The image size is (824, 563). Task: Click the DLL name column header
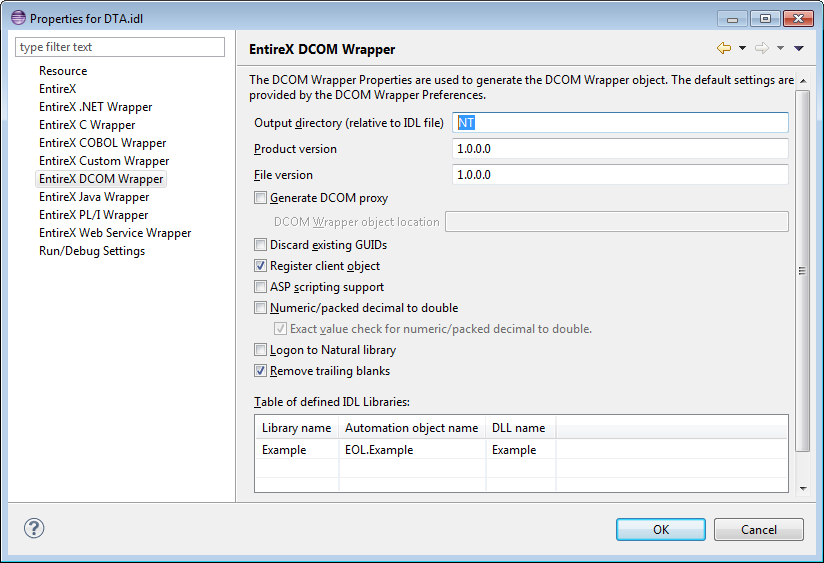click(521, 428)
